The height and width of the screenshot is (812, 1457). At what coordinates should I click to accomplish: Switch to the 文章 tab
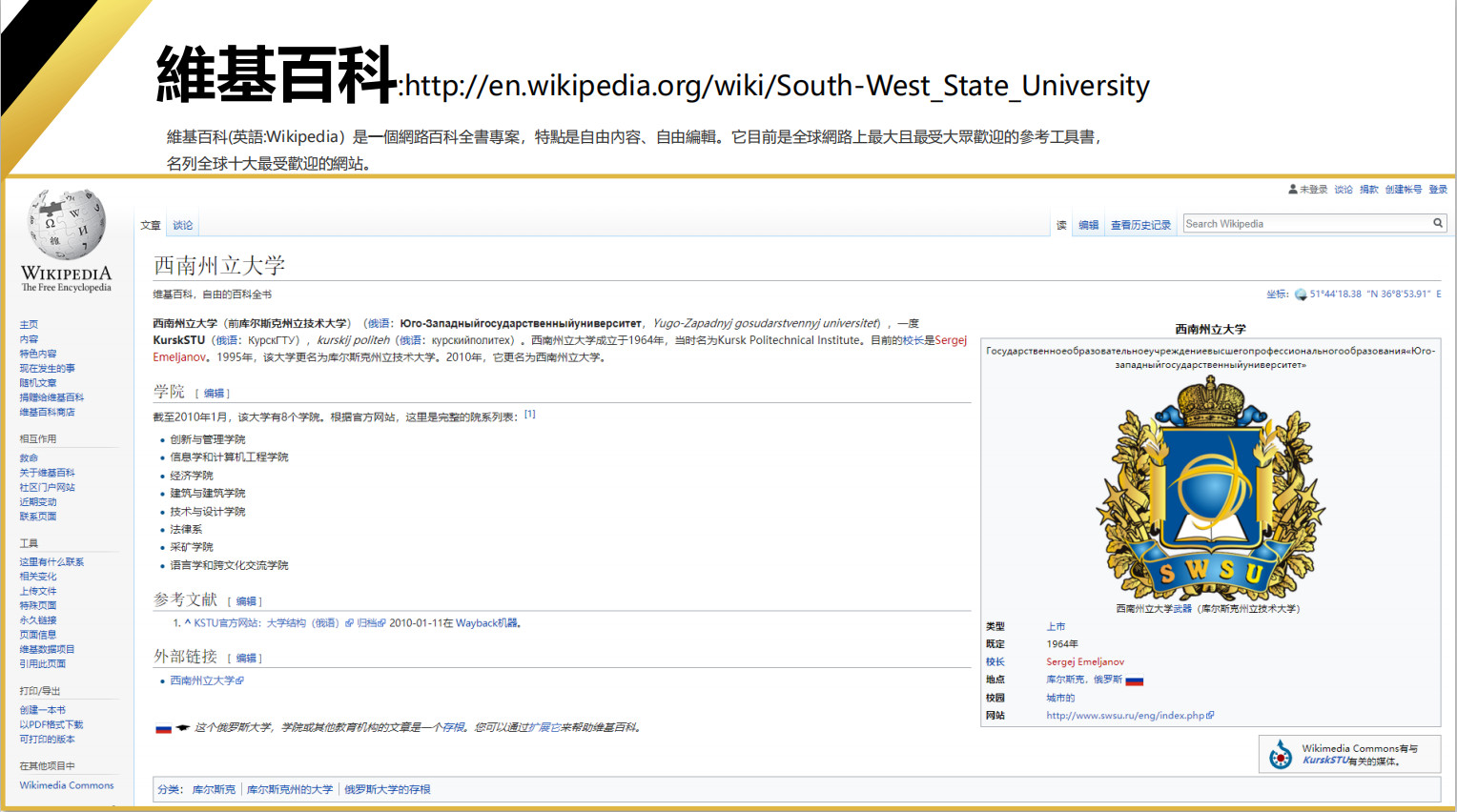pyautogui.click(x=151, y=226)
